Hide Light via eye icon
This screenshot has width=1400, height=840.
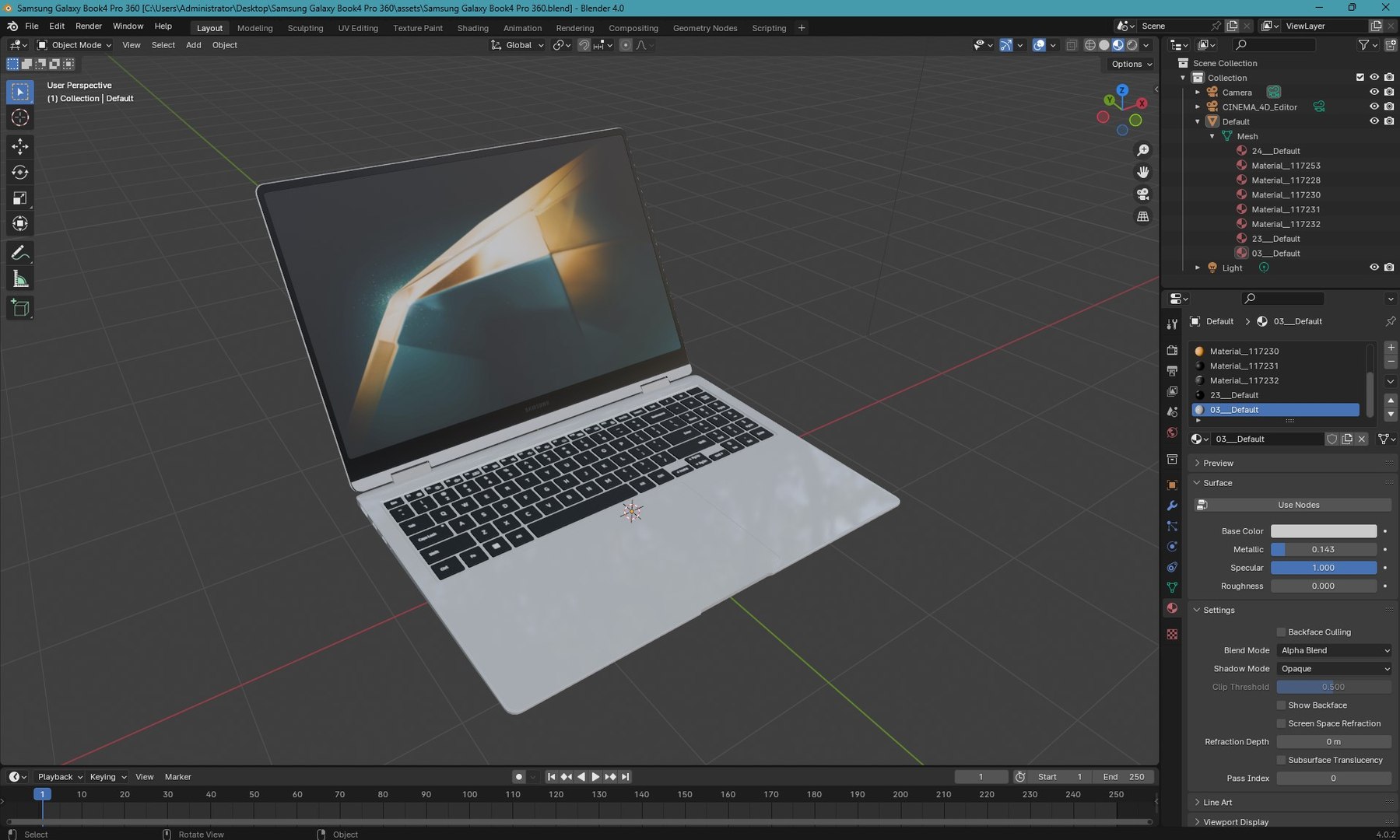(x=1374, y=268)
